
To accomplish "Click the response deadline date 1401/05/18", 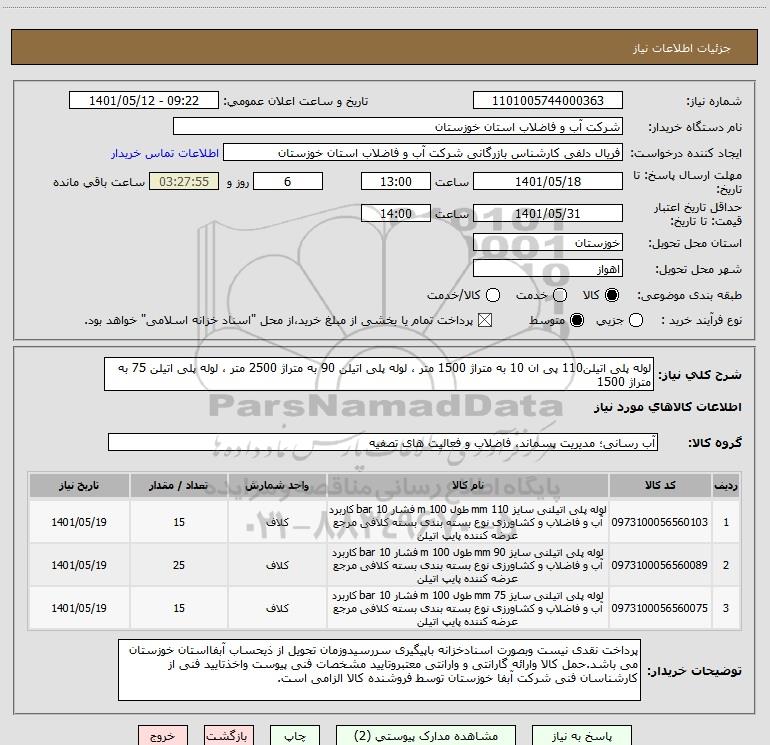I will click(x=548, y=181).
